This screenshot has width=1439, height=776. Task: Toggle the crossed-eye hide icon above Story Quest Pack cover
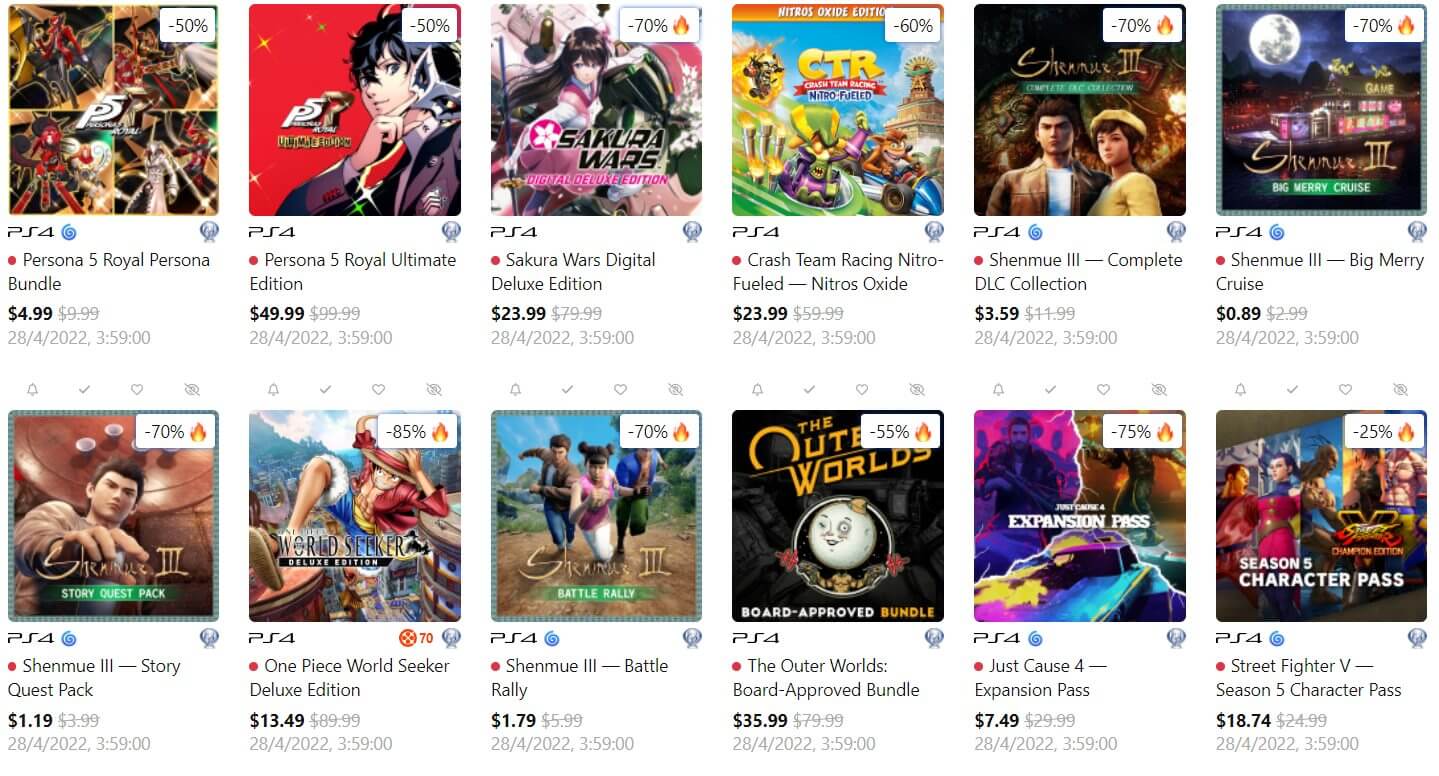click(x=192, y=389)
